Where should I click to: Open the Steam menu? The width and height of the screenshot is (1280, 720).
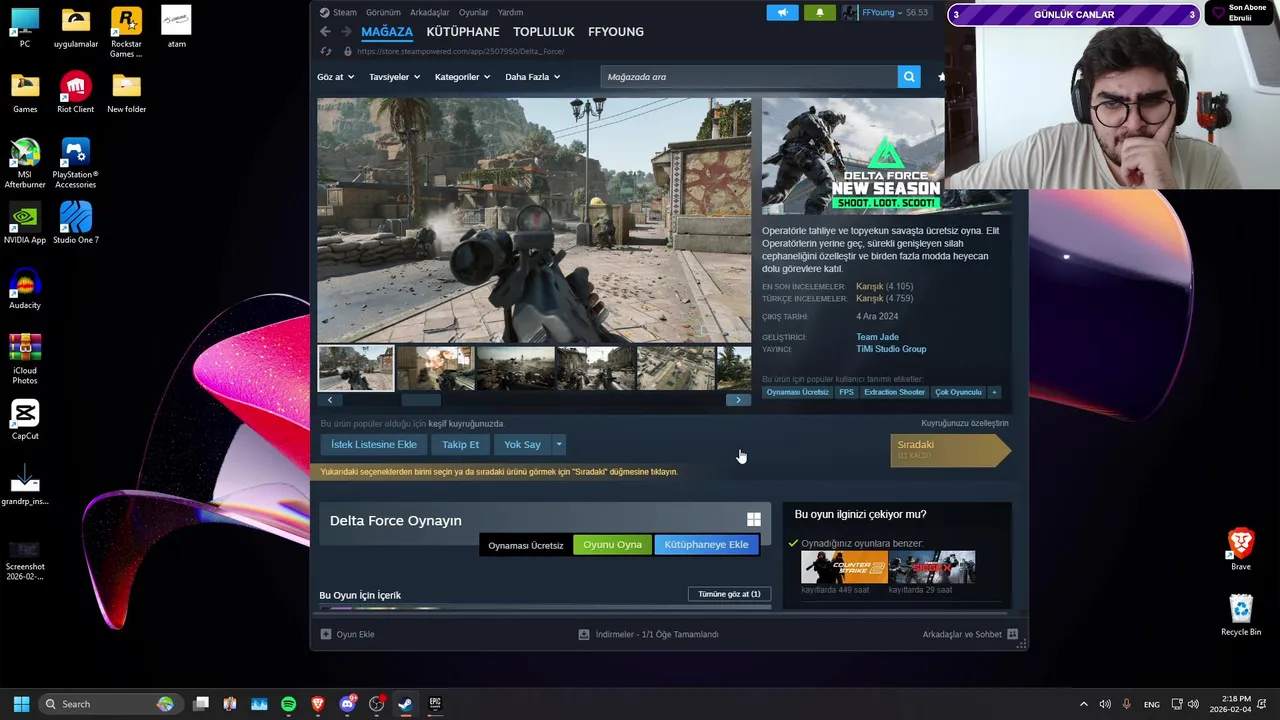point(345,13)
